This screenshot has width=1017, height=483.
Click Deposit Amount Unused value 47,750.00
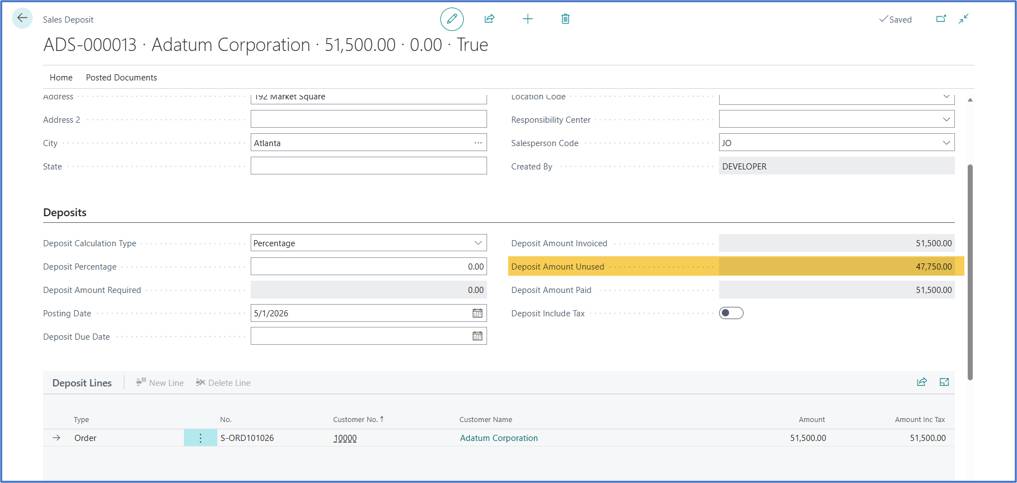837,266
